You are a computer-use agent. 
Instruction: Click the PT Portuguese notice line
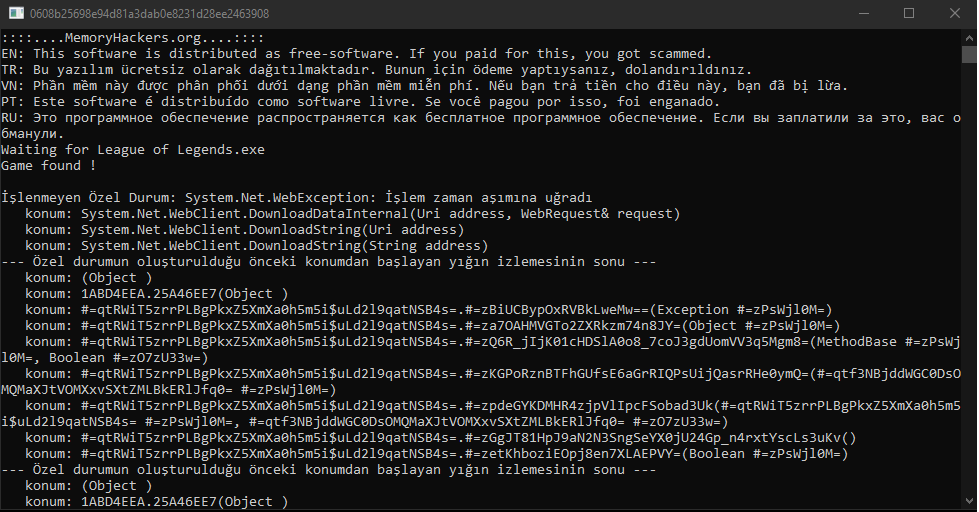pos(360,102)
